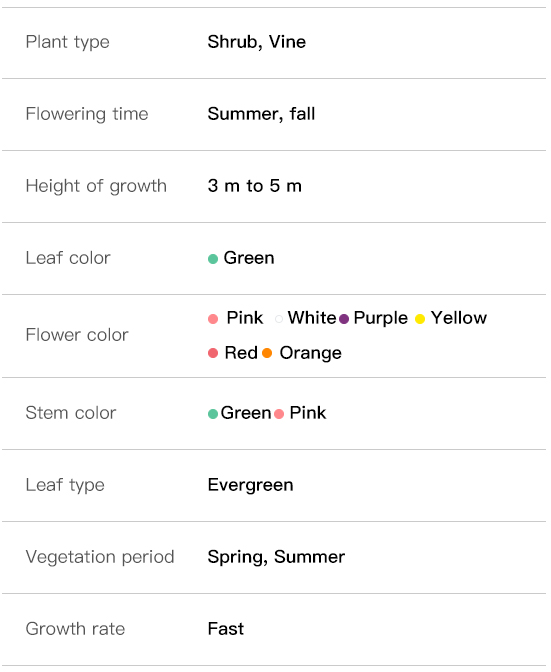Click the Summer, fall value
The image size is (551, 672).
coord(261,114)
